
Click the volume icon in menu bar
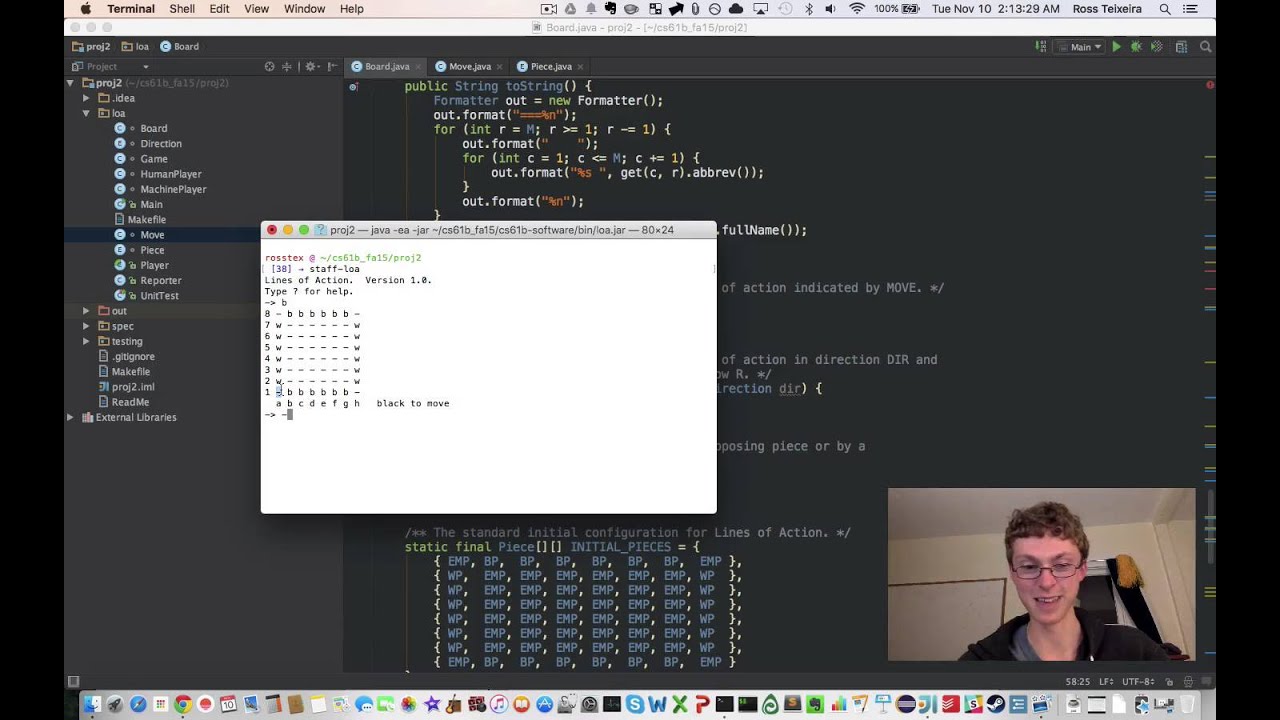click(x=830, y=9)
